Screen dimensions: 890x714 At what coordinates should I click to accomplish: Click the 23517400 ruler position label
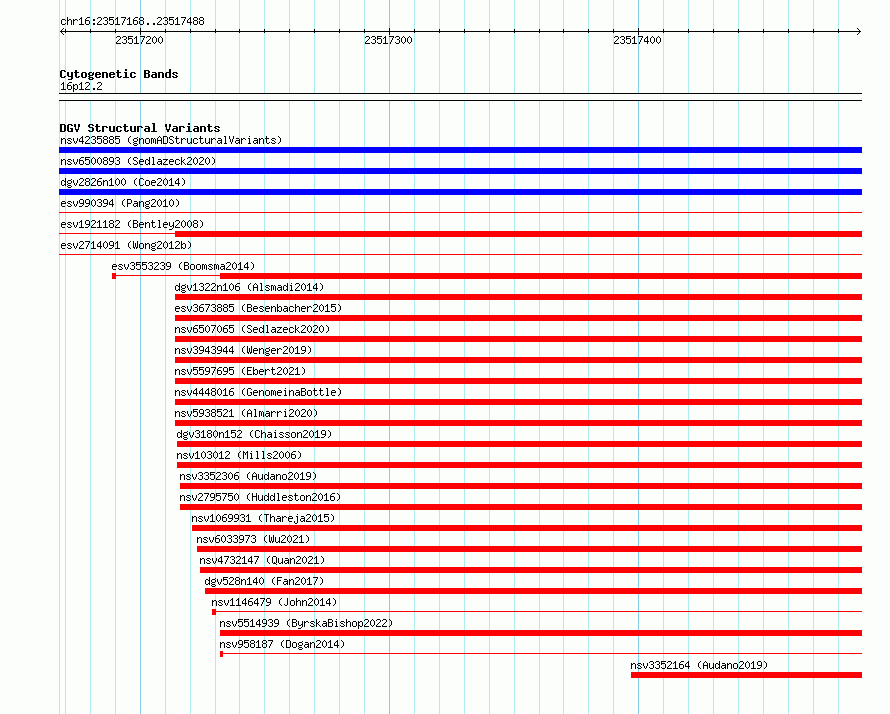637,40
